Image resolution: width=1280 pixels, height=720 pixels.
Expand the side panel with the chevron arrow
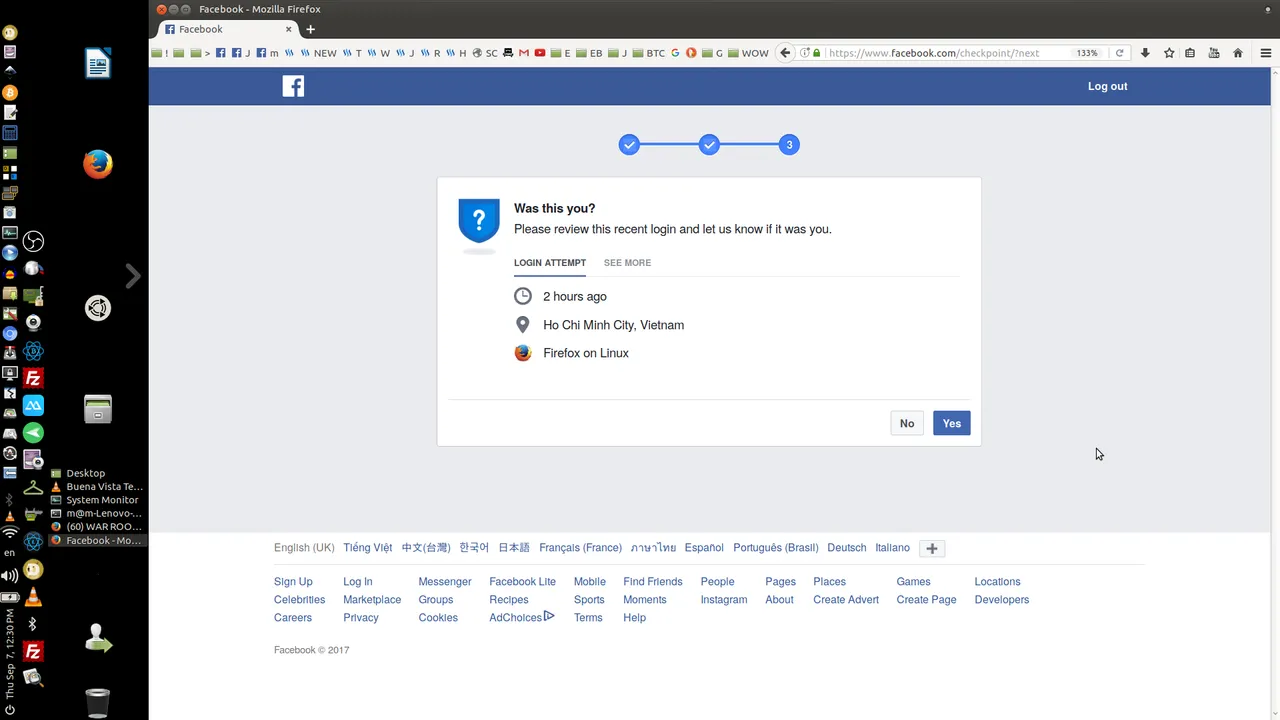tap(133, 276)
